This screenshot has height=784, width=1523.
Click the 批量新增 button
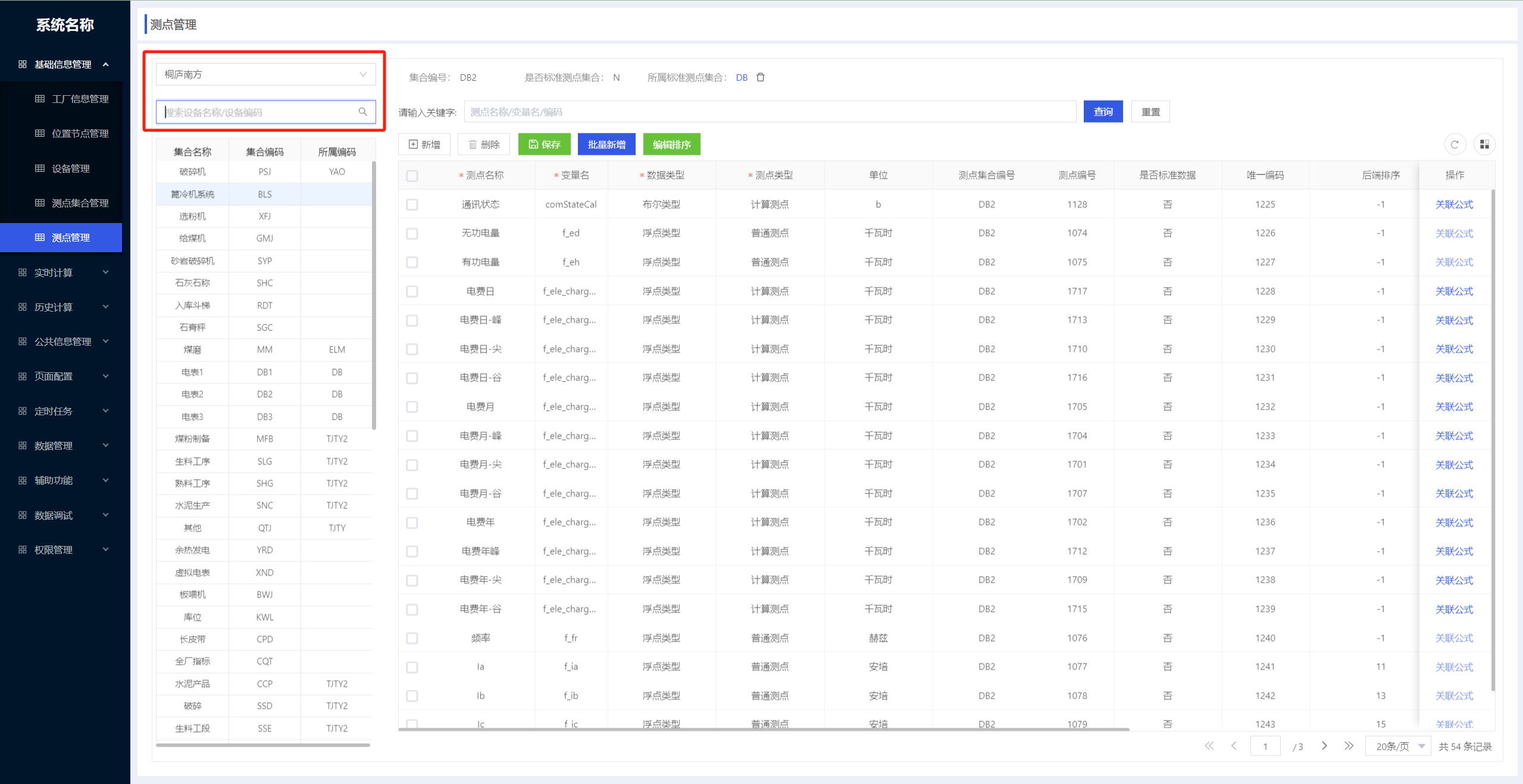tap(606, 145)
